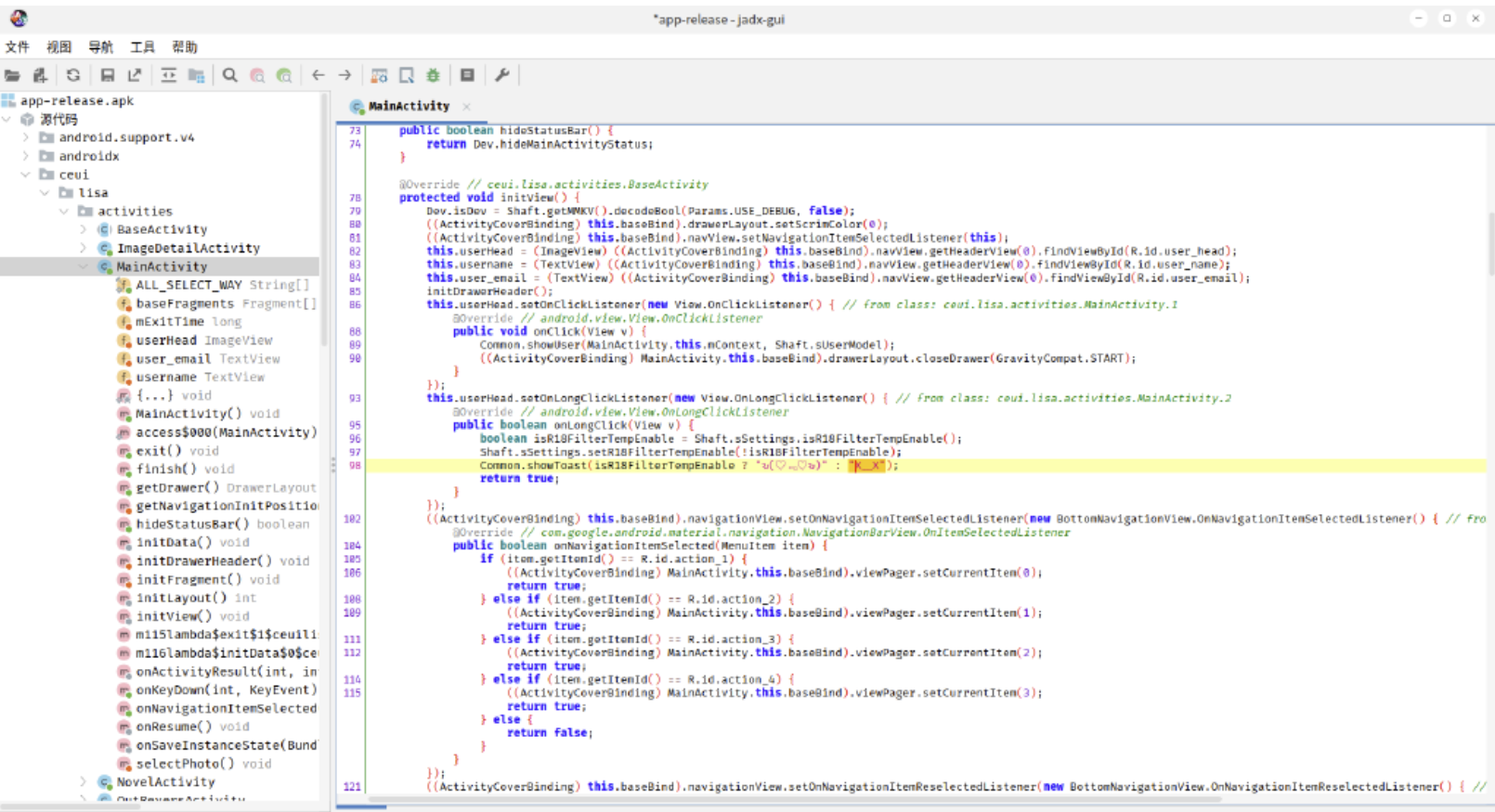Open text search magnifier icon

(x=230, y=75)
